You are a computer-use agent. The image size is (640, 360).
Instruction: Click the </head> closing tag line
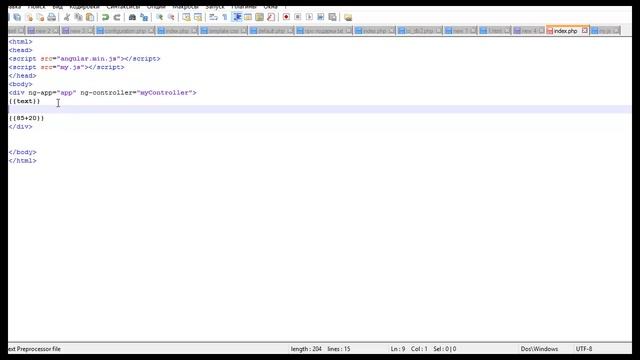pos(22,76)
